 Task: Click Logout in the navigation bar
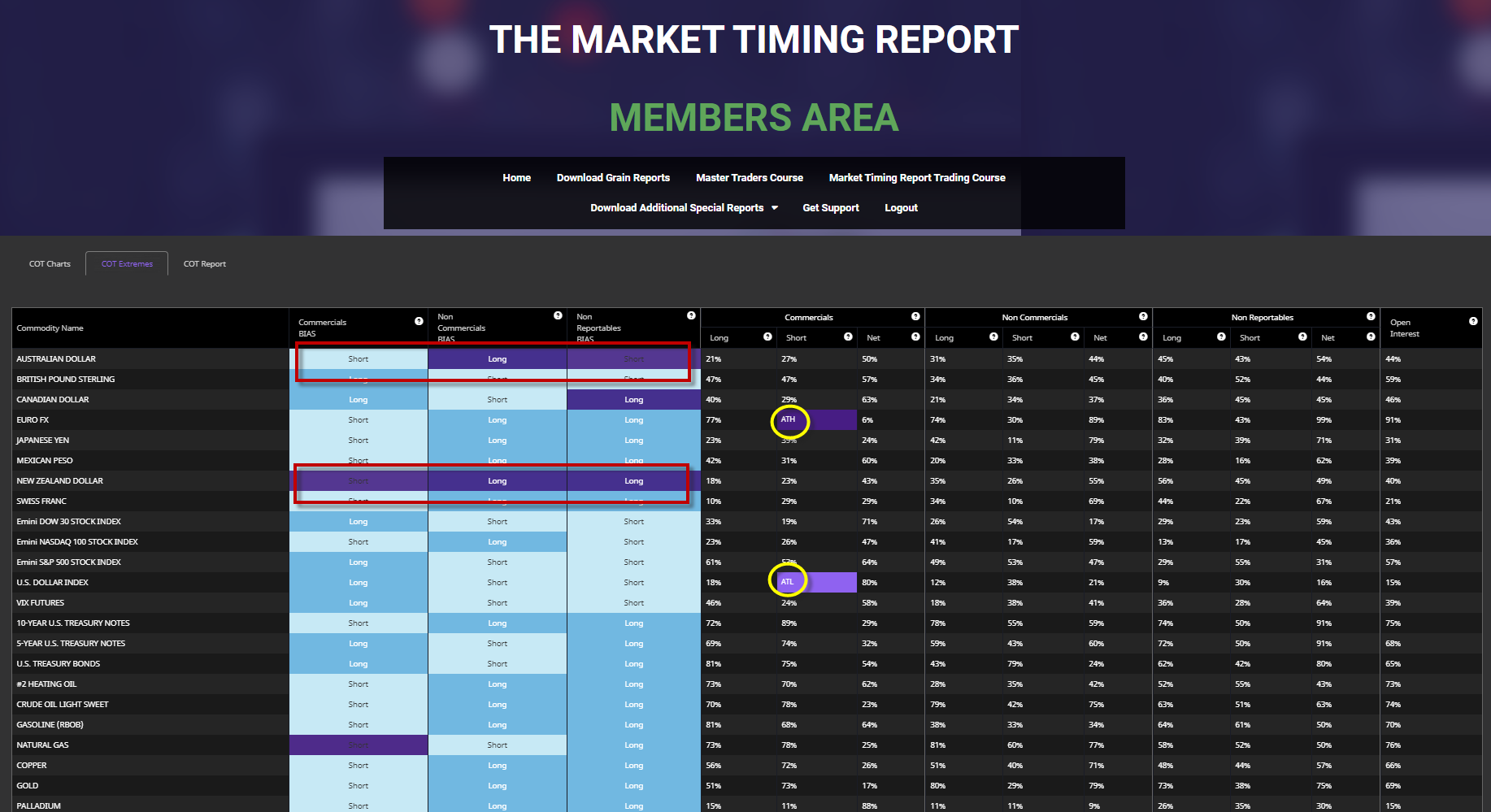point(901,208)
